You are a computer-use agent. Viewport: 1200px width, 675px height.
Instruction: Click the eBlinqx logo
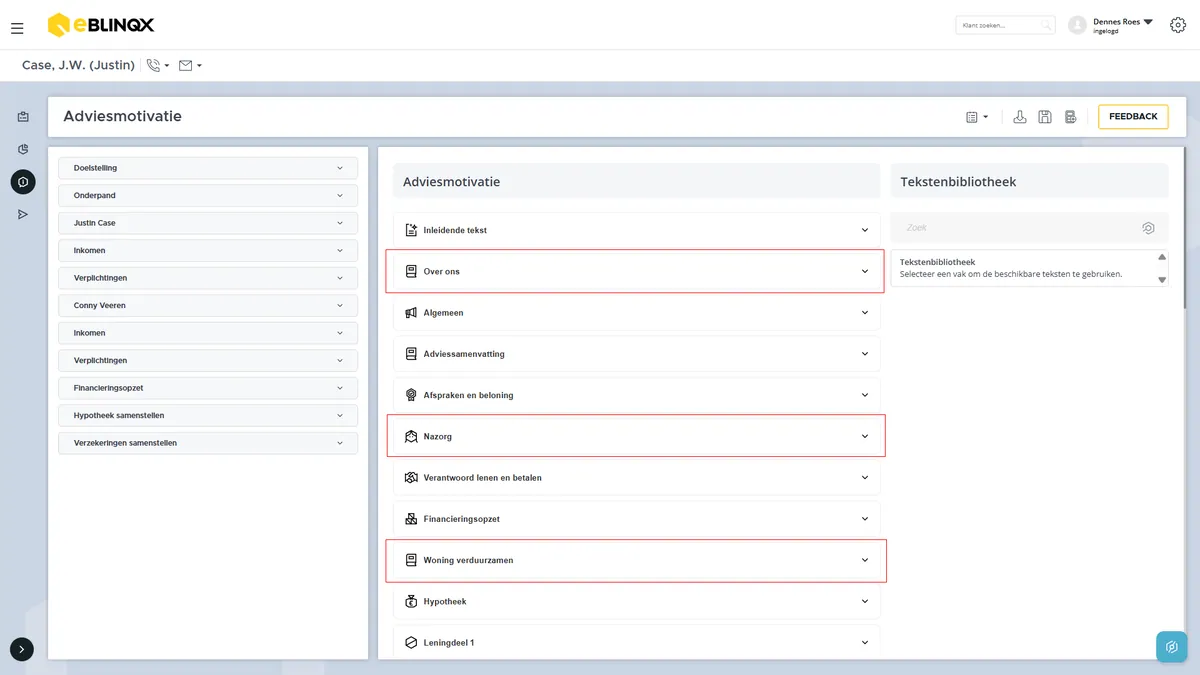(101, 25)
